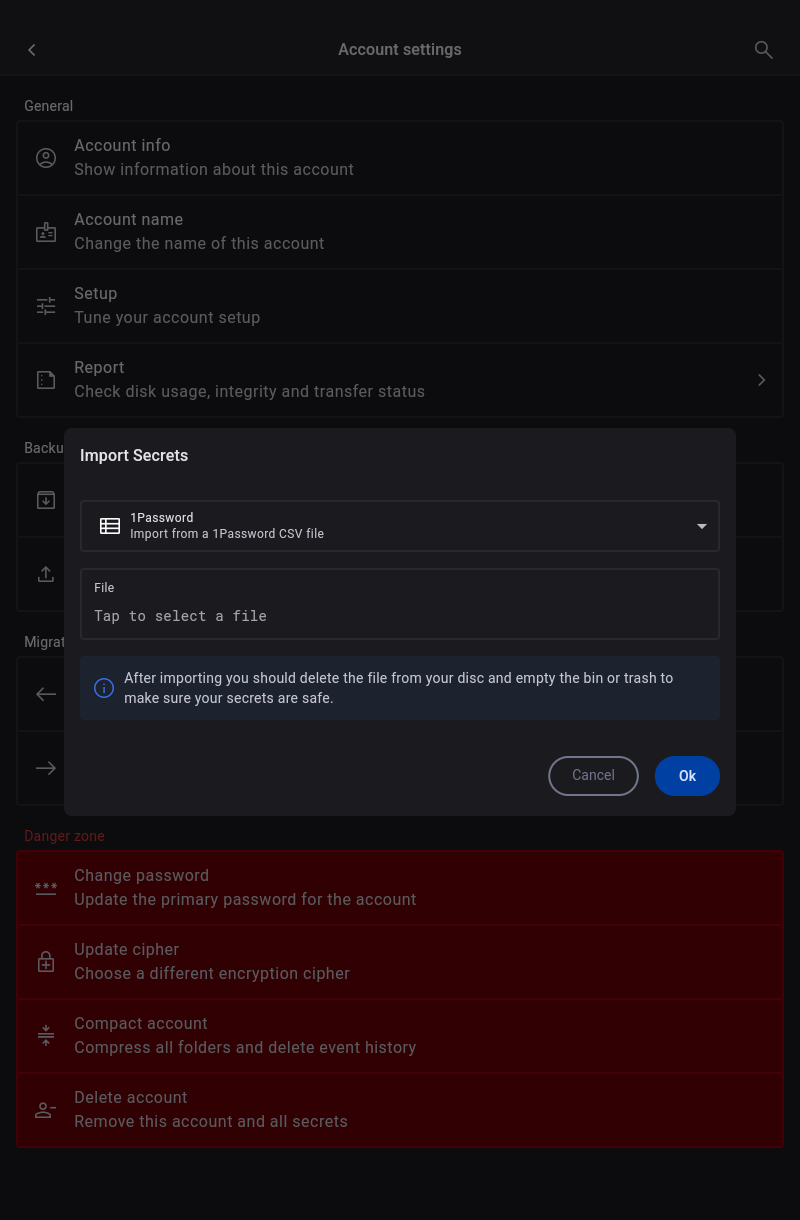Screen dimensions: 800x1220
Task: Click the Report document icon
Action: [46, 380]
